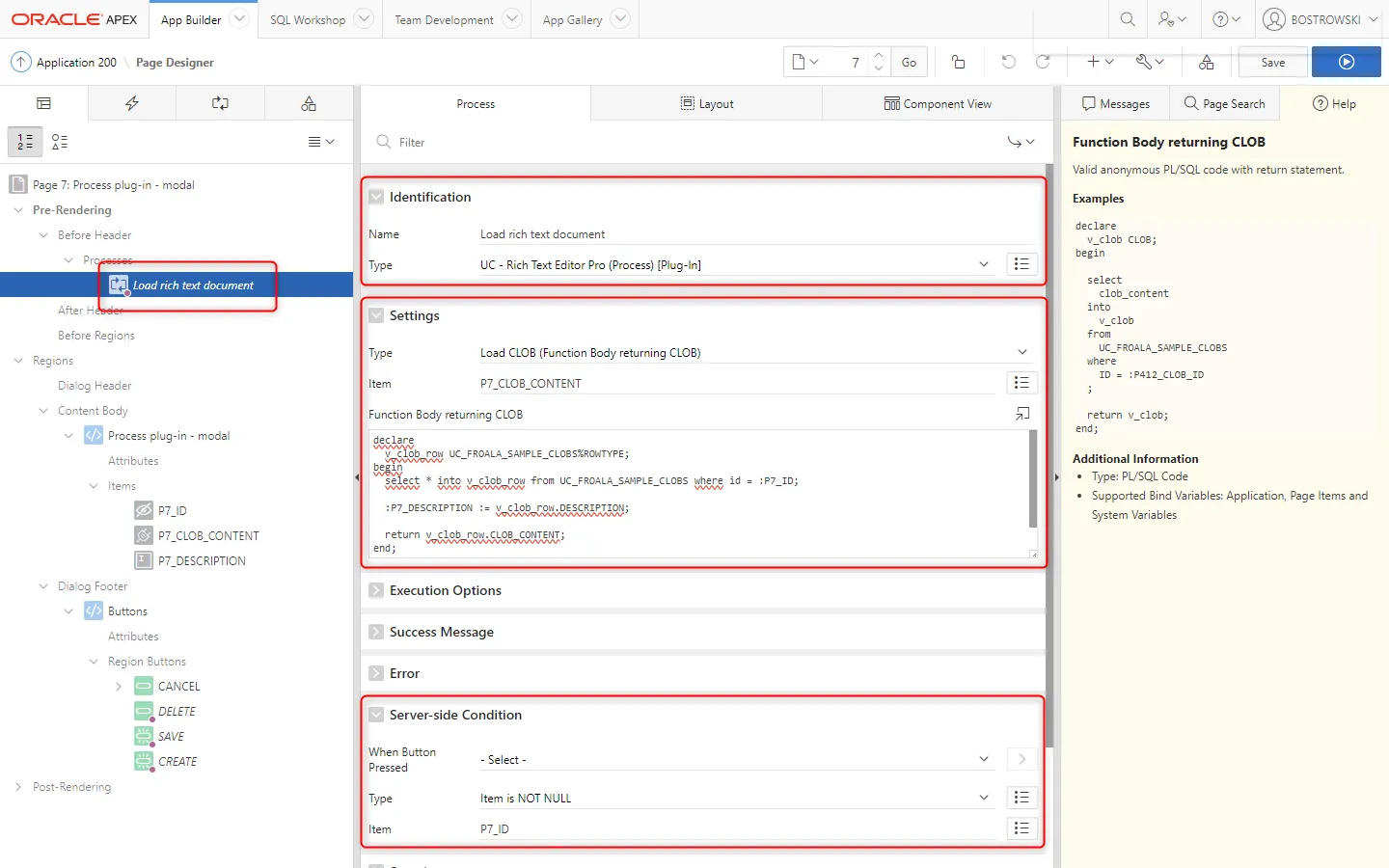Open the When Button Pressed dropdown
The width and height of the screenshot is (1389, 868).
[x=735, y=760]
